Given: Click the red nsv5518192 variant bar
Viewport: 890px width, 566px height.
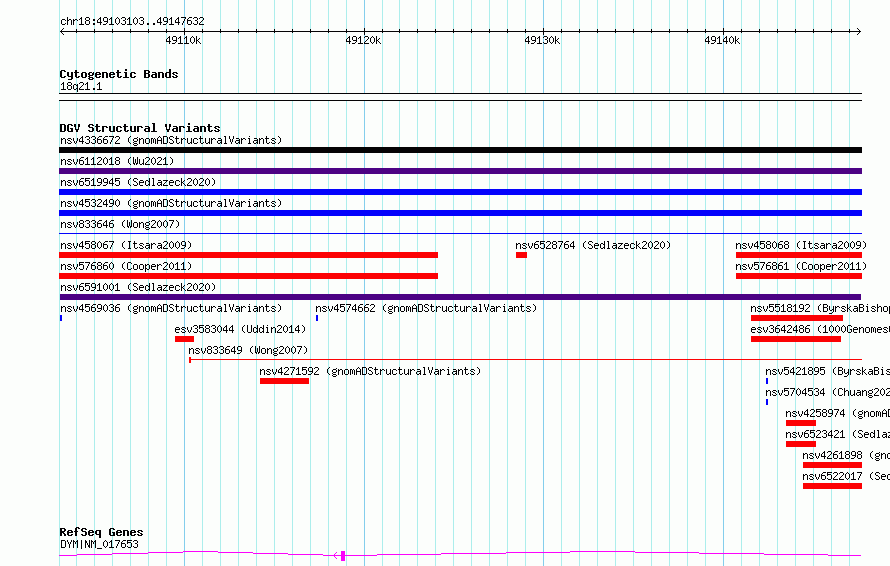Looking at the screenshot, I should pos(797,318).
